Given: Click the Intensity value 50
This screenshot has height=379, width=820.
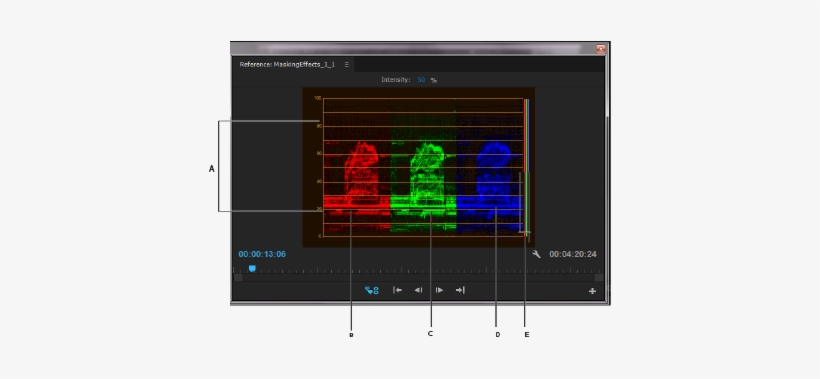Looking at the screenshot, I should click(x=422, y=80).
